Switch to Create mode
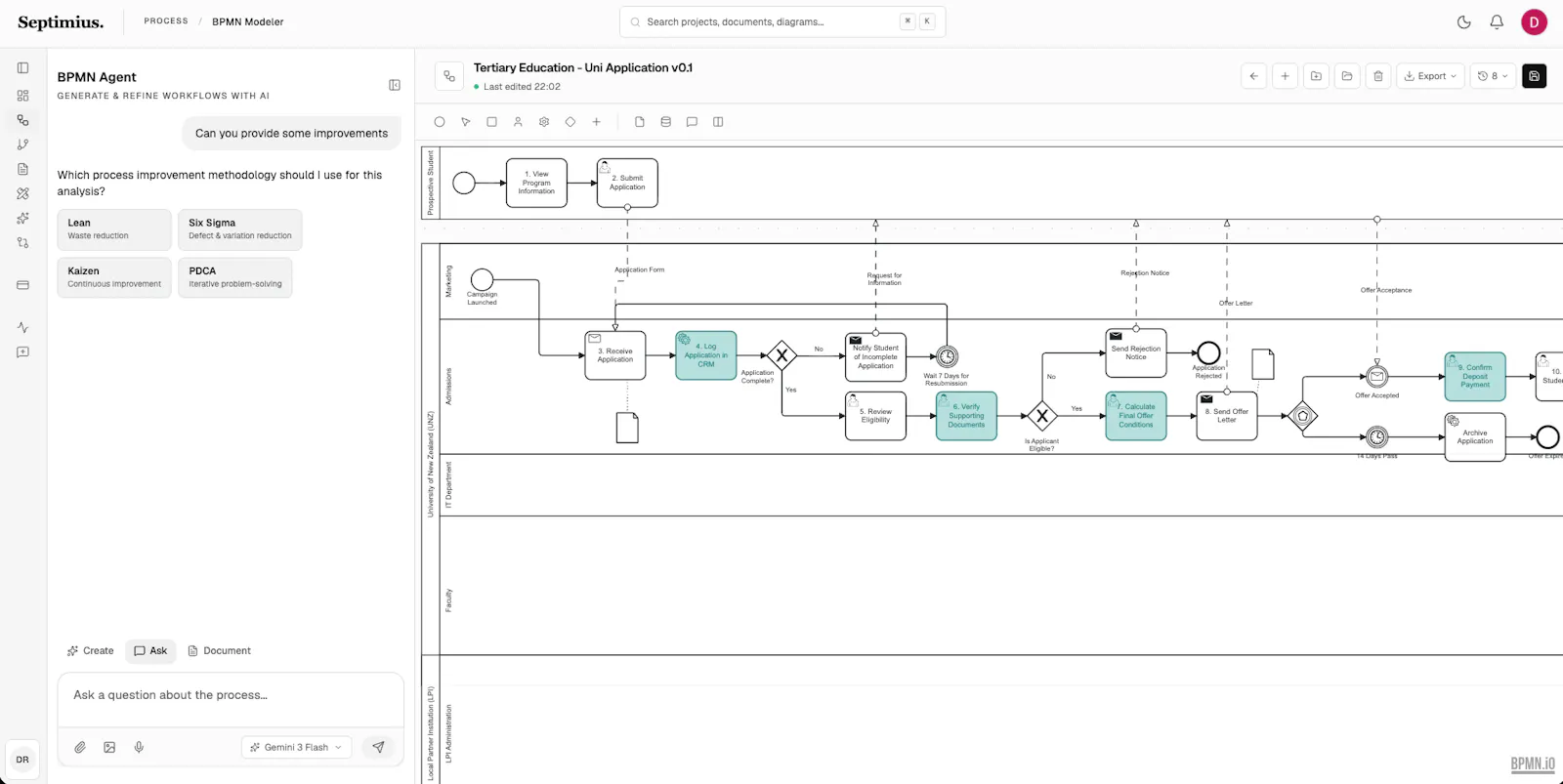Image resolution: width=1563 pixels, height=784 pixels. coord(90,651)
